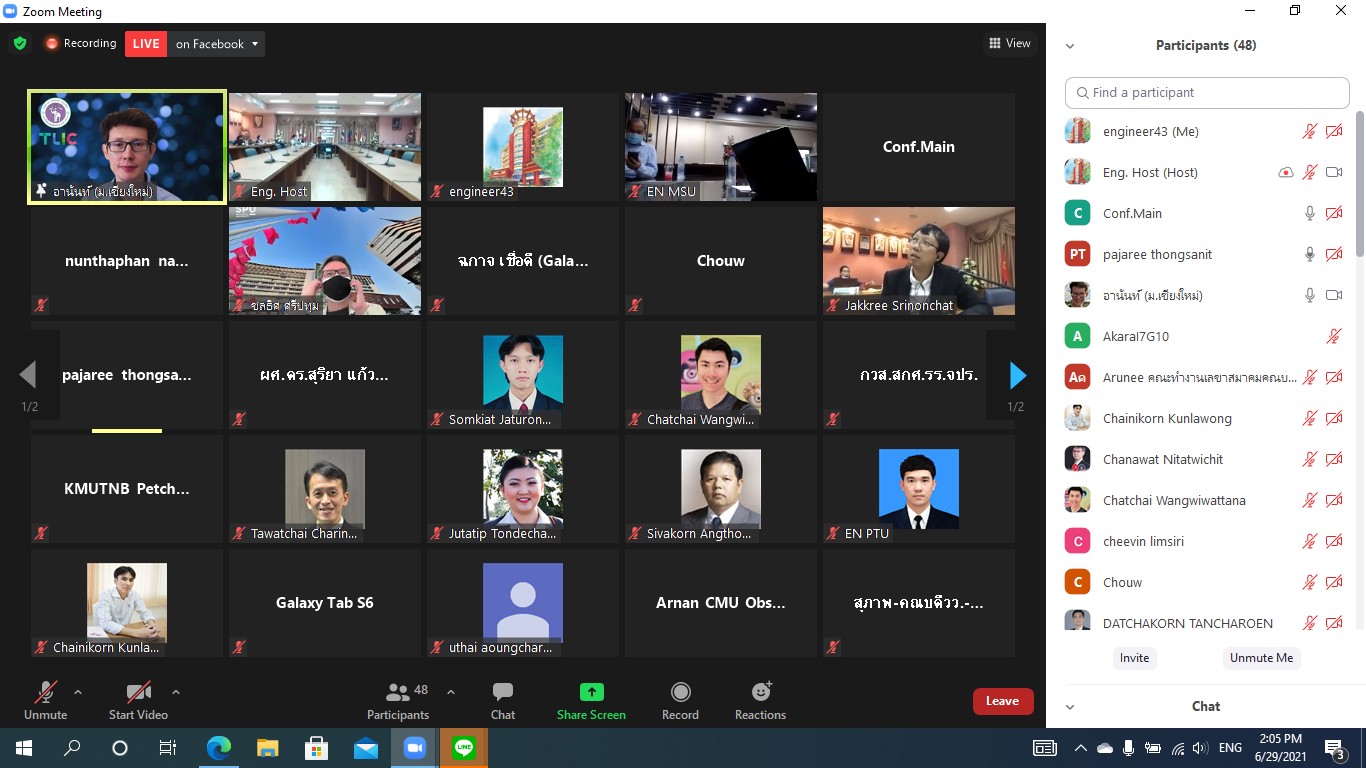Click the participants list scrollbar

coord(1359,185)
